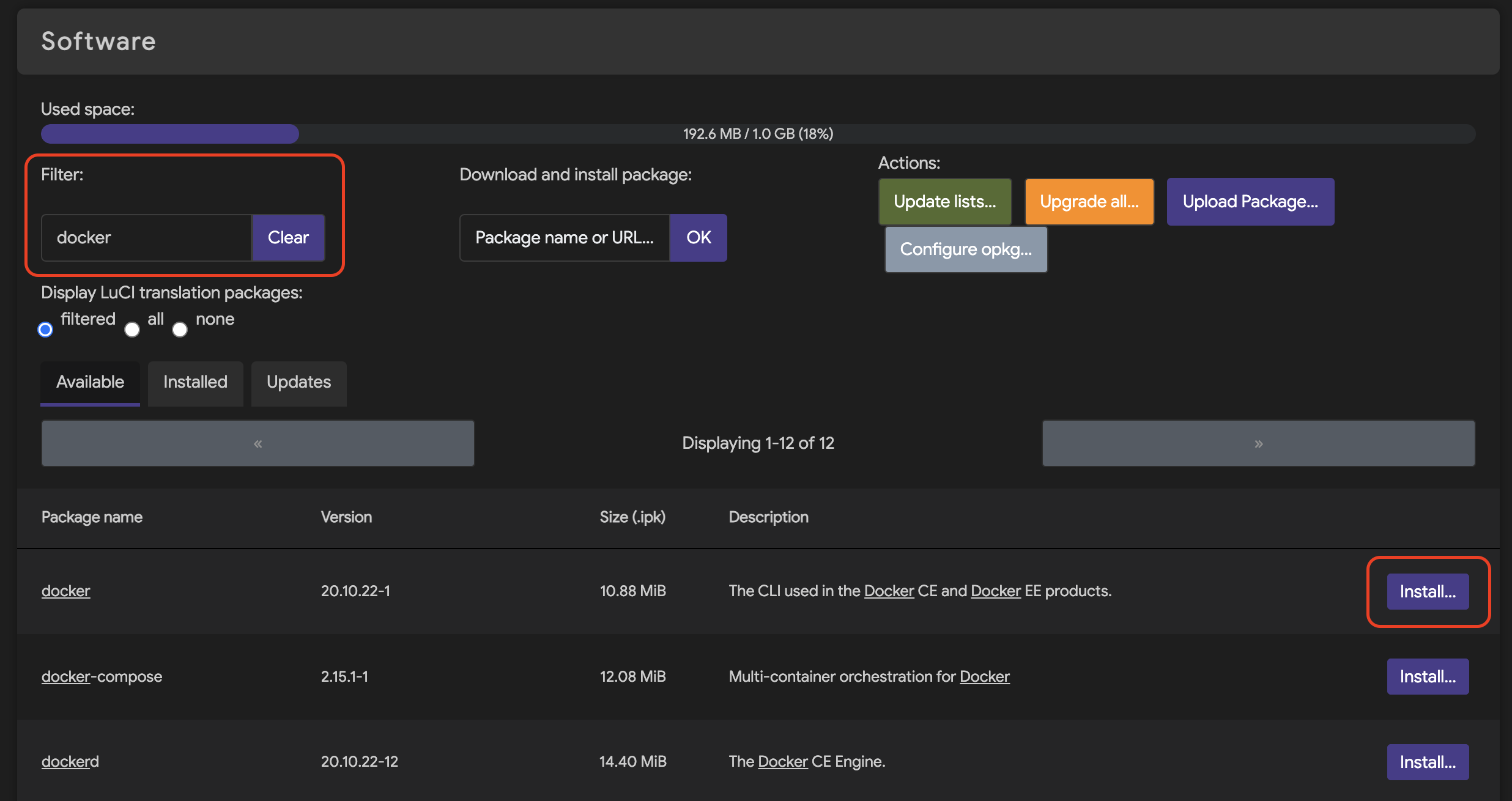Select the 'filtered' translation packages radio button
Viewport: 1512px width, 801px height.
[x=45, y=330]
